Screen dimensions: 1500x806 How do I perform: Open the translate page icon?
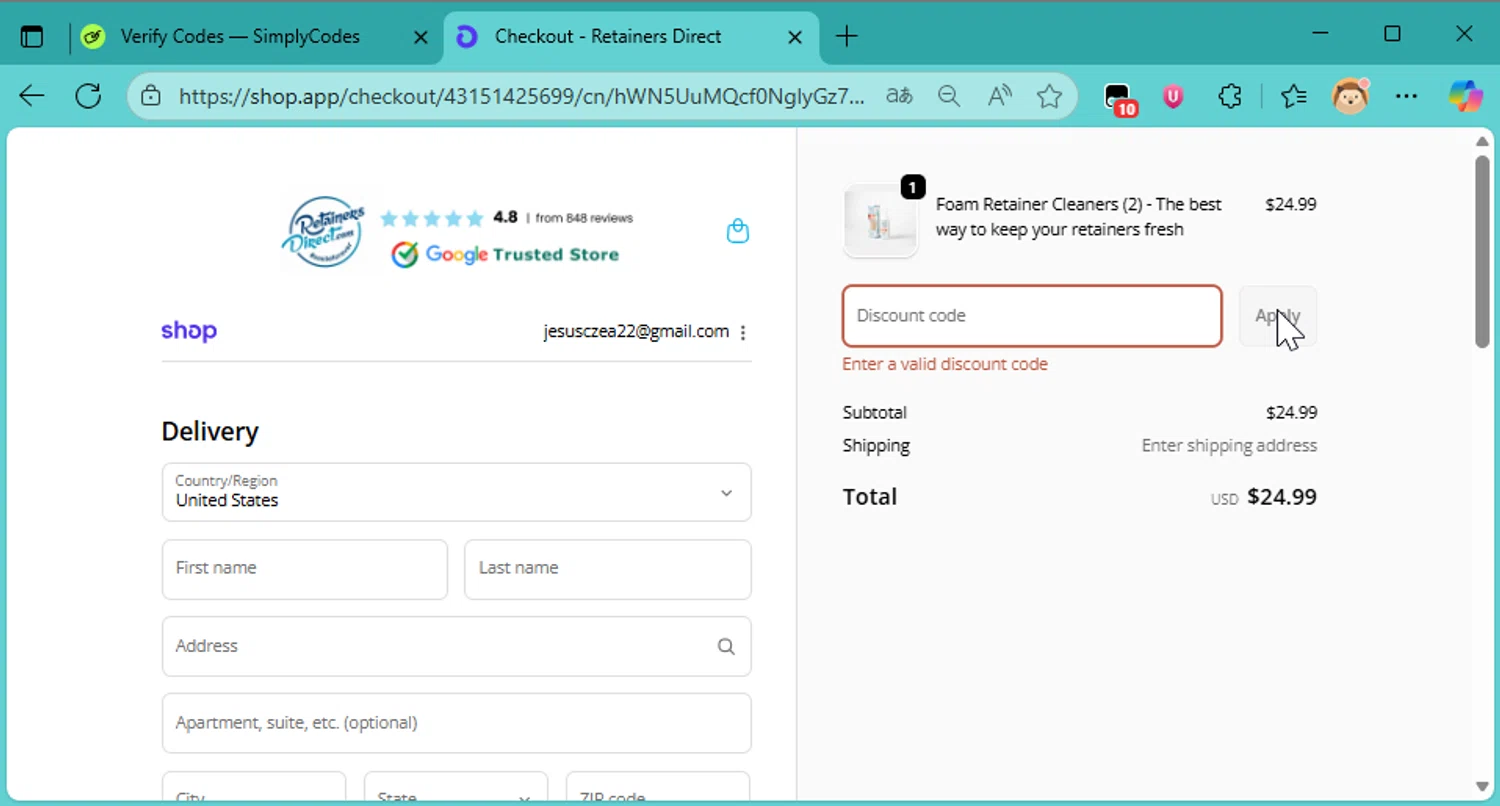pos(899,96)
